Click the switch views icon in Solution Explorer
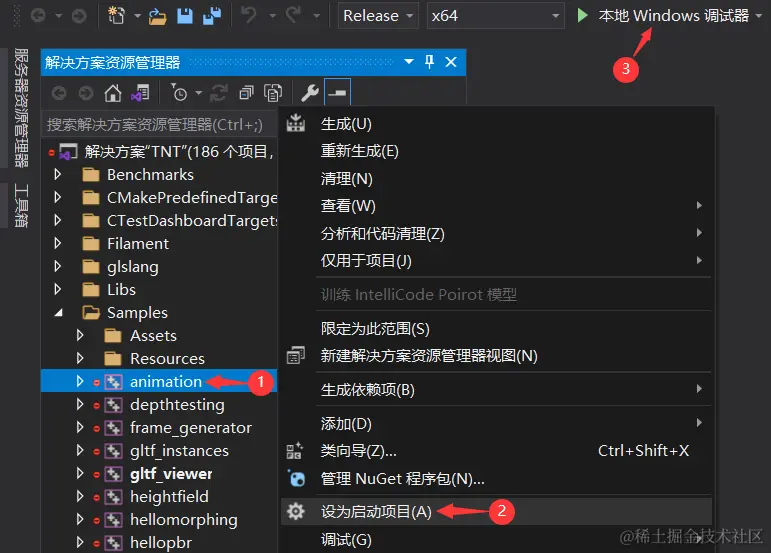This screenshot has height=553, width=771. [x=140, y=92]
